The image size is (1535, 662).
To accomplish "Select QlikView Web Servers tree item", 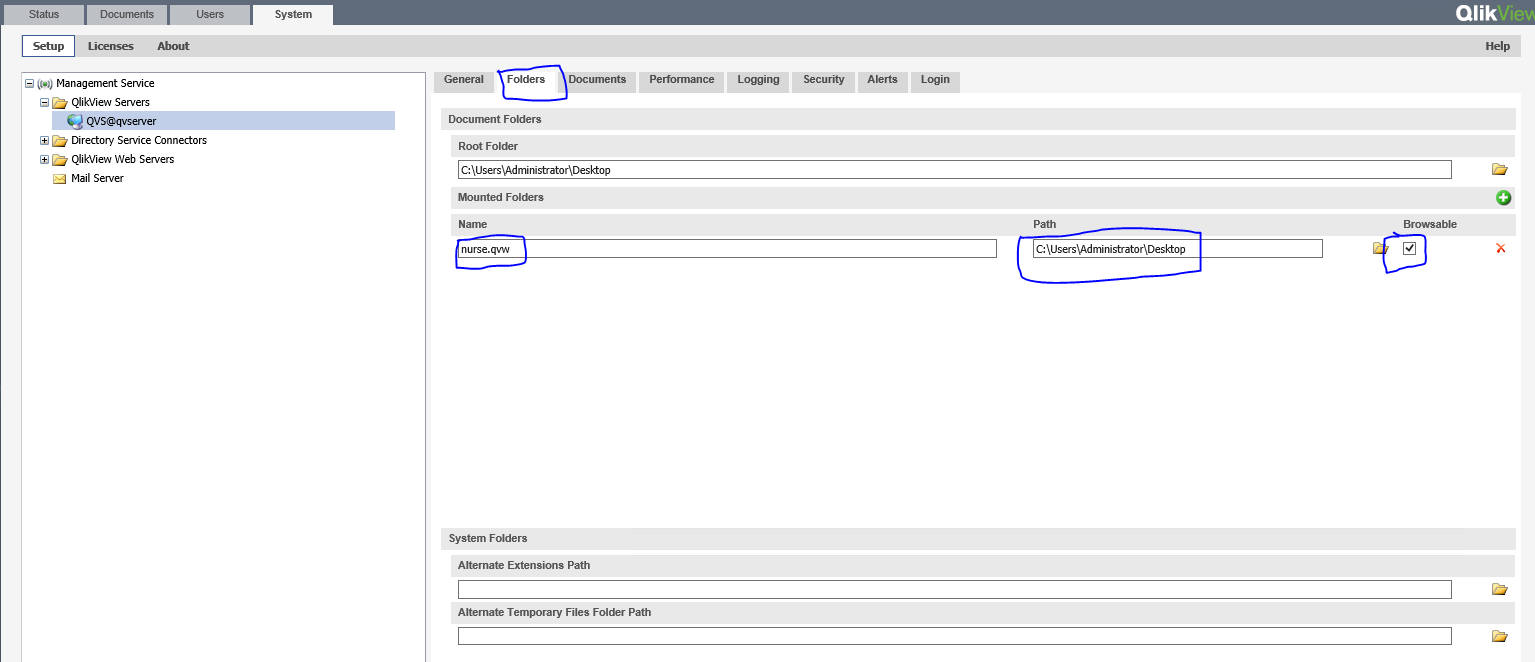I will point(122,159).
